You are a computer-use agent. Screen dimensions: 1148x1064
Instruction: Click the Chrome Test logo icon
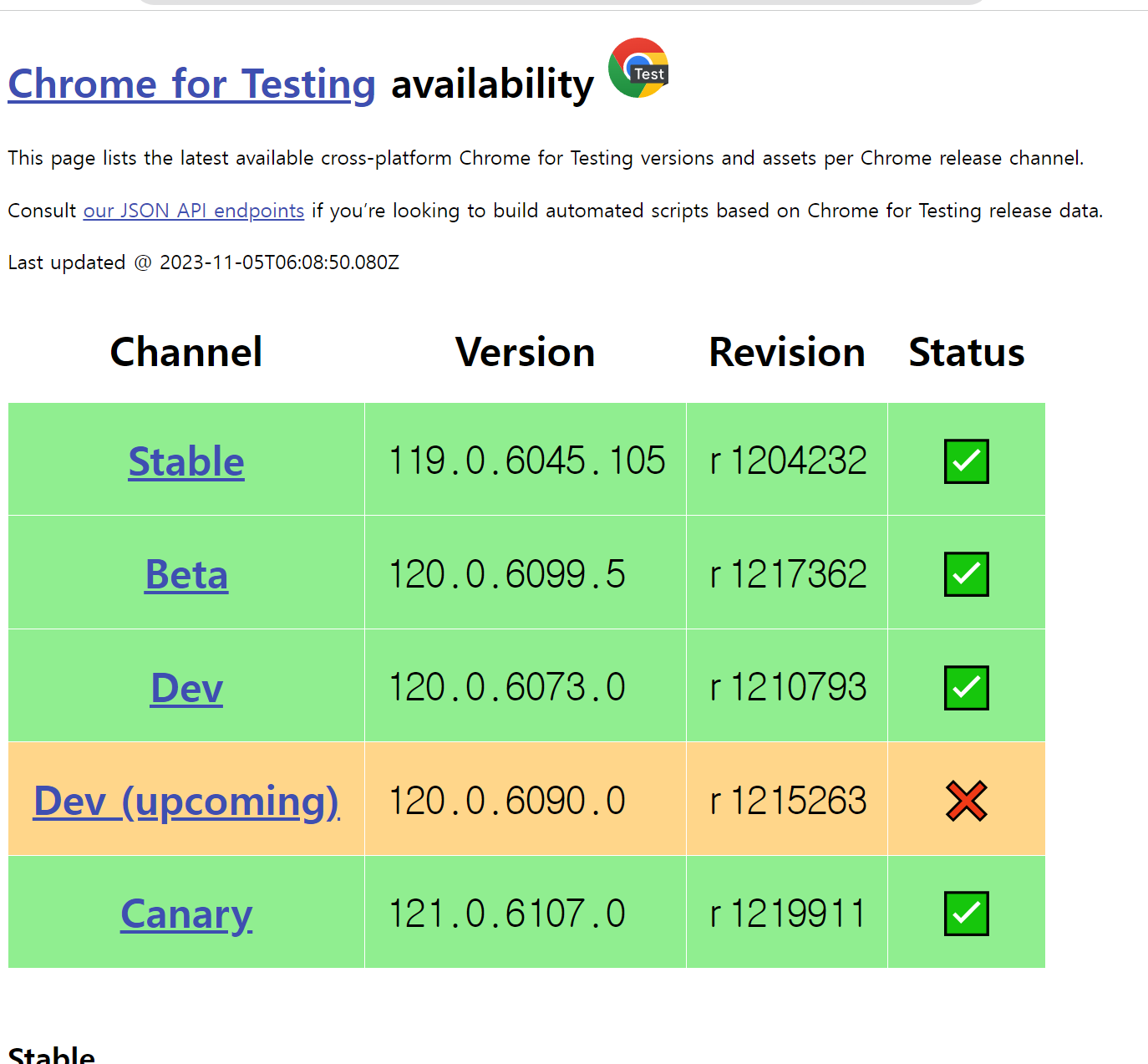point(638,68)
